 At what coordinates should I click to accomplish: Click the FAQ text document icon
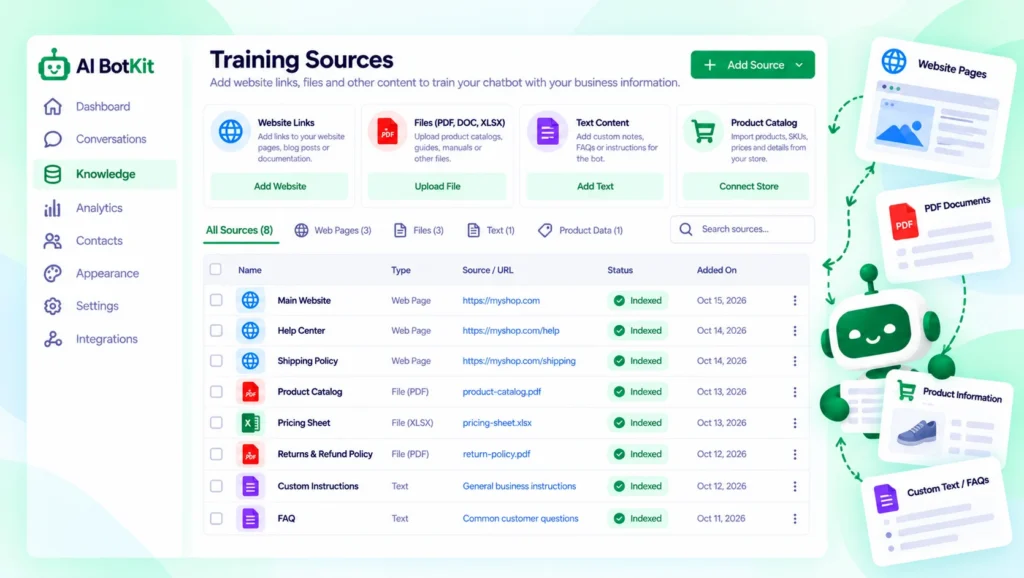tap(250, 519)
